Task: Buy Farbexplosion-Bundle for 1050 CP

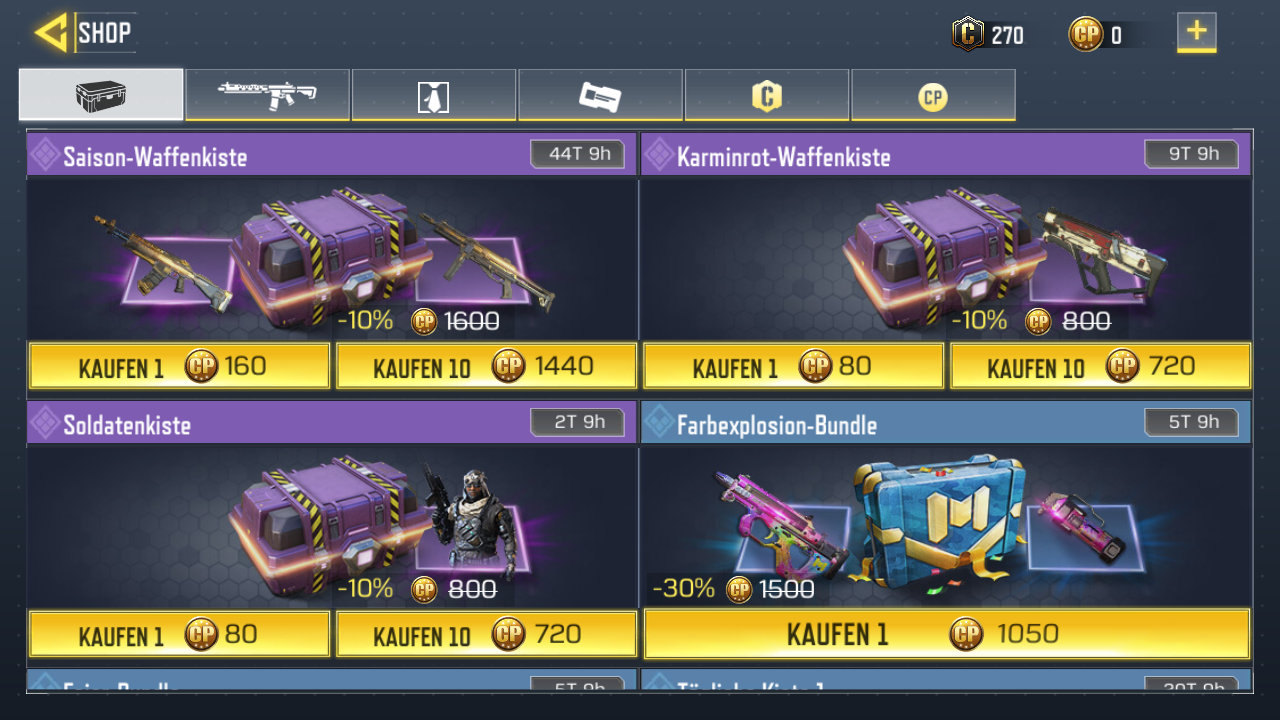Action: coord(947,634)
